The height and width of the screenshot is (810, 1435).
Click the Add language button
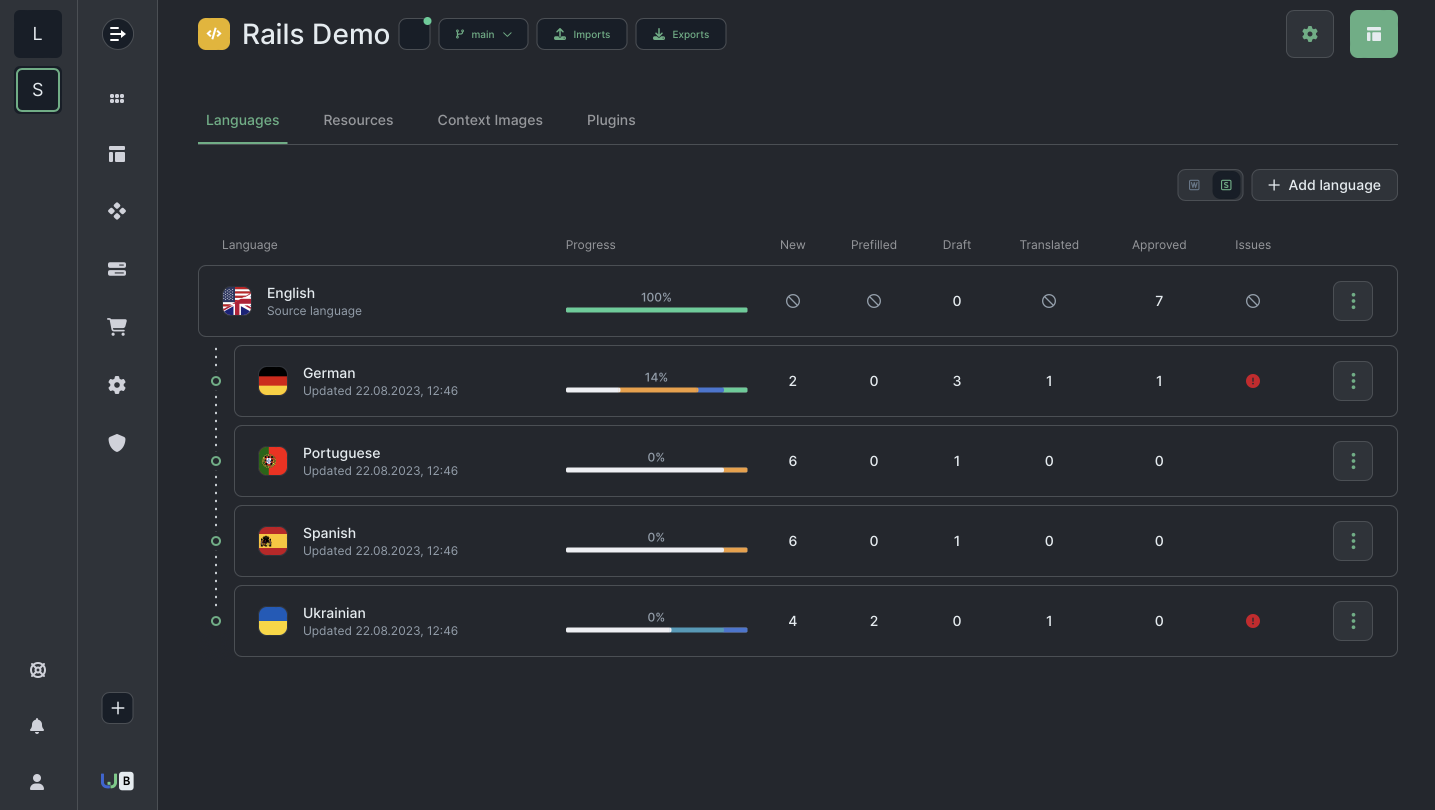coord(1324,185)
